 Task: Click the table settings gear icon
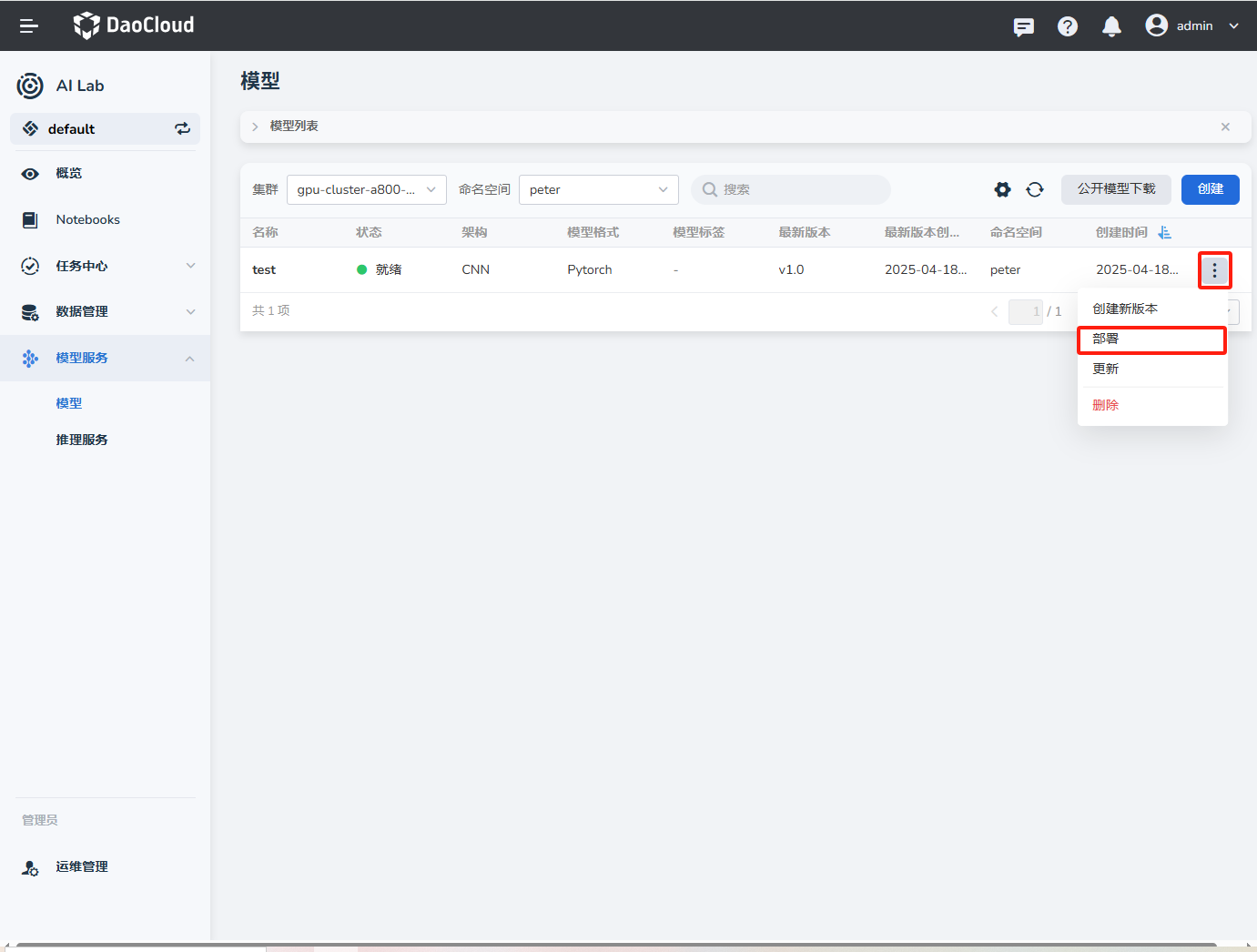pos(1002,189)
